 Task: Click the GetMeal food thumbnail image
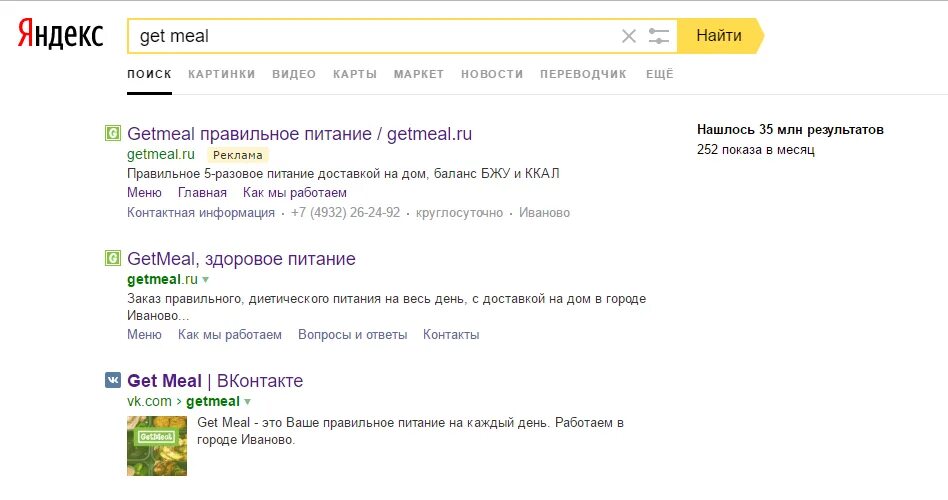tap(157, 446)
